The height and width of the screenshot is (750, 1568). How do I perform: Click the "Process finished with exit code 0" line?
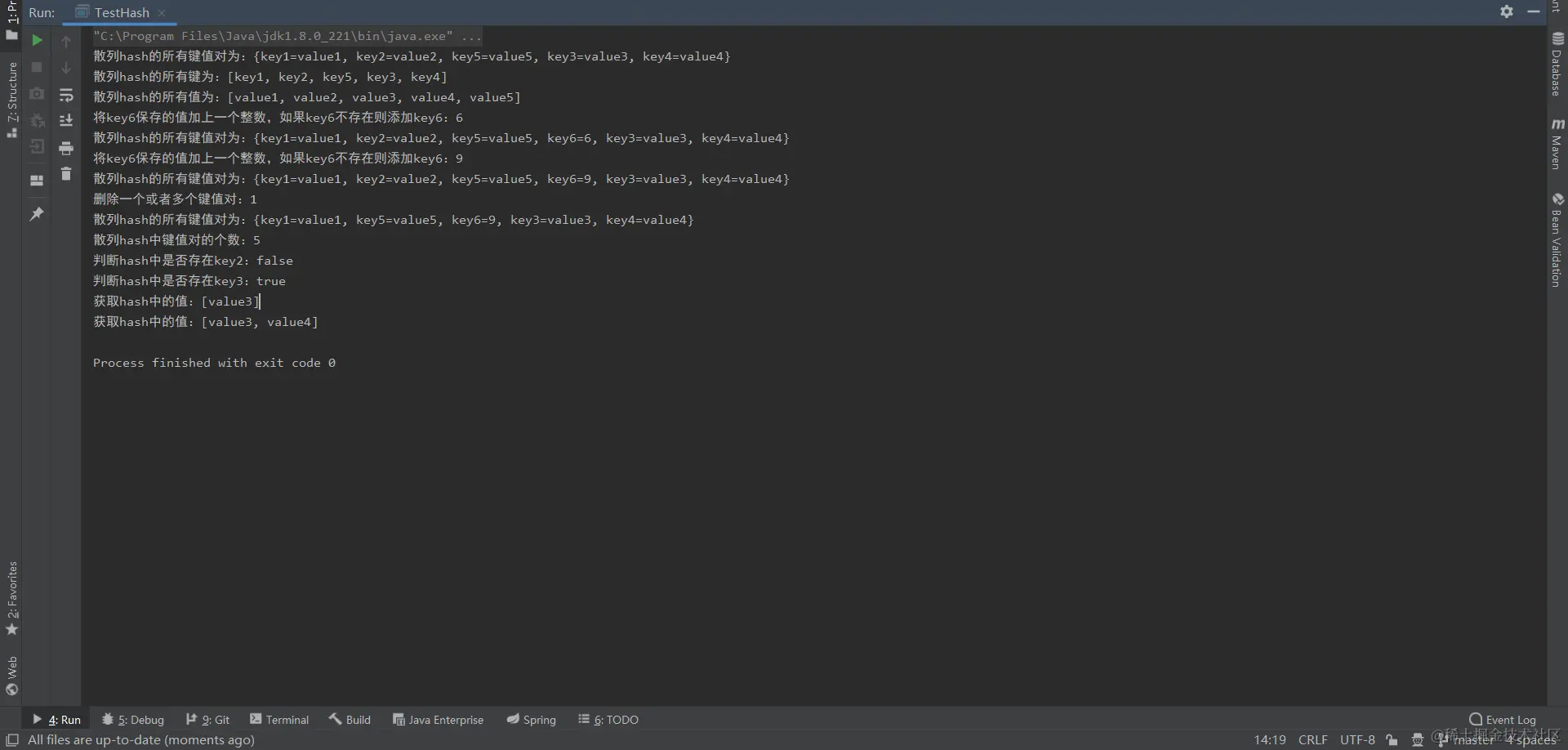point(214,363)
